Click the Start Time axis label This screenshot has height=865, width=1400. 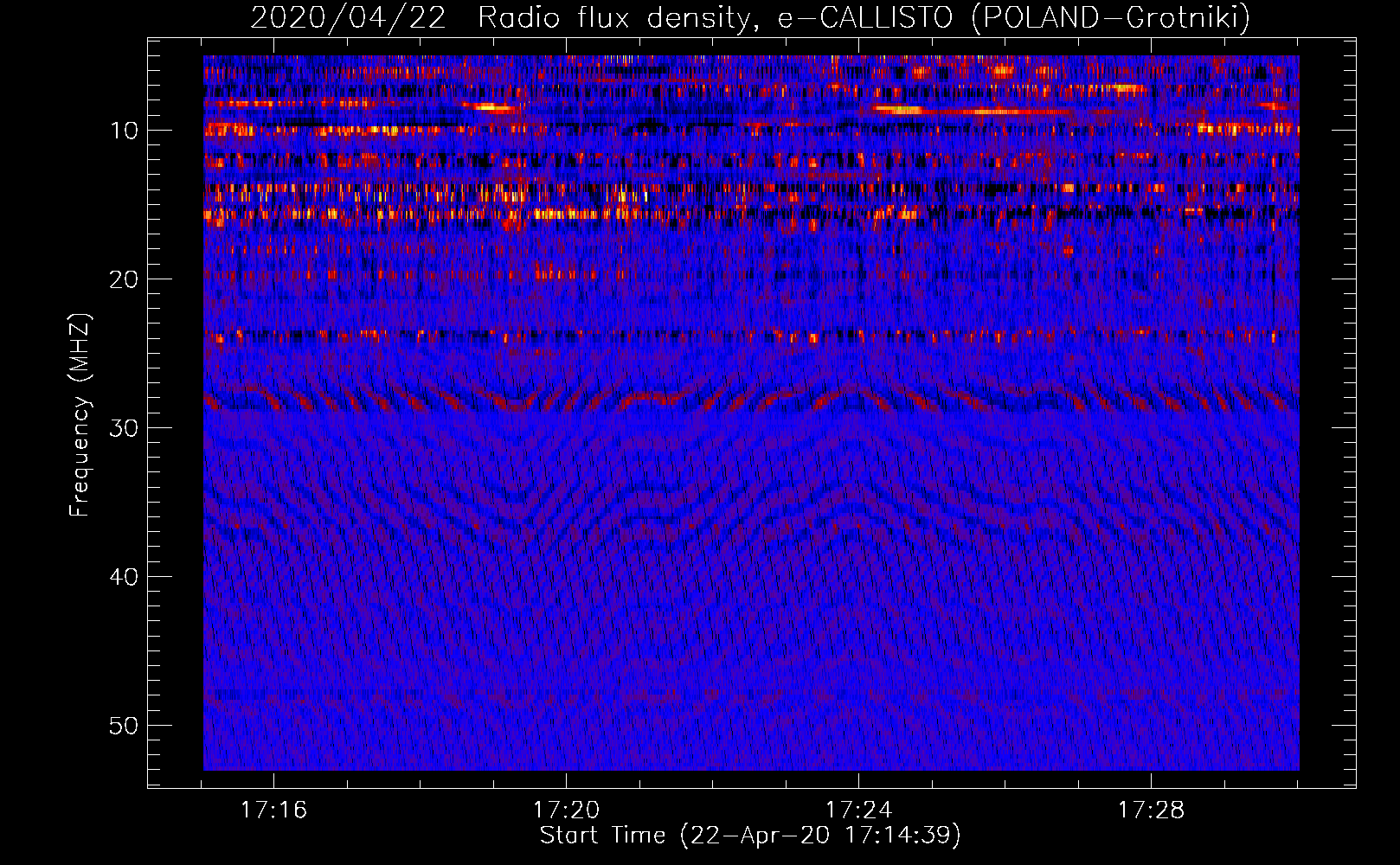click(x=750, y=836)
